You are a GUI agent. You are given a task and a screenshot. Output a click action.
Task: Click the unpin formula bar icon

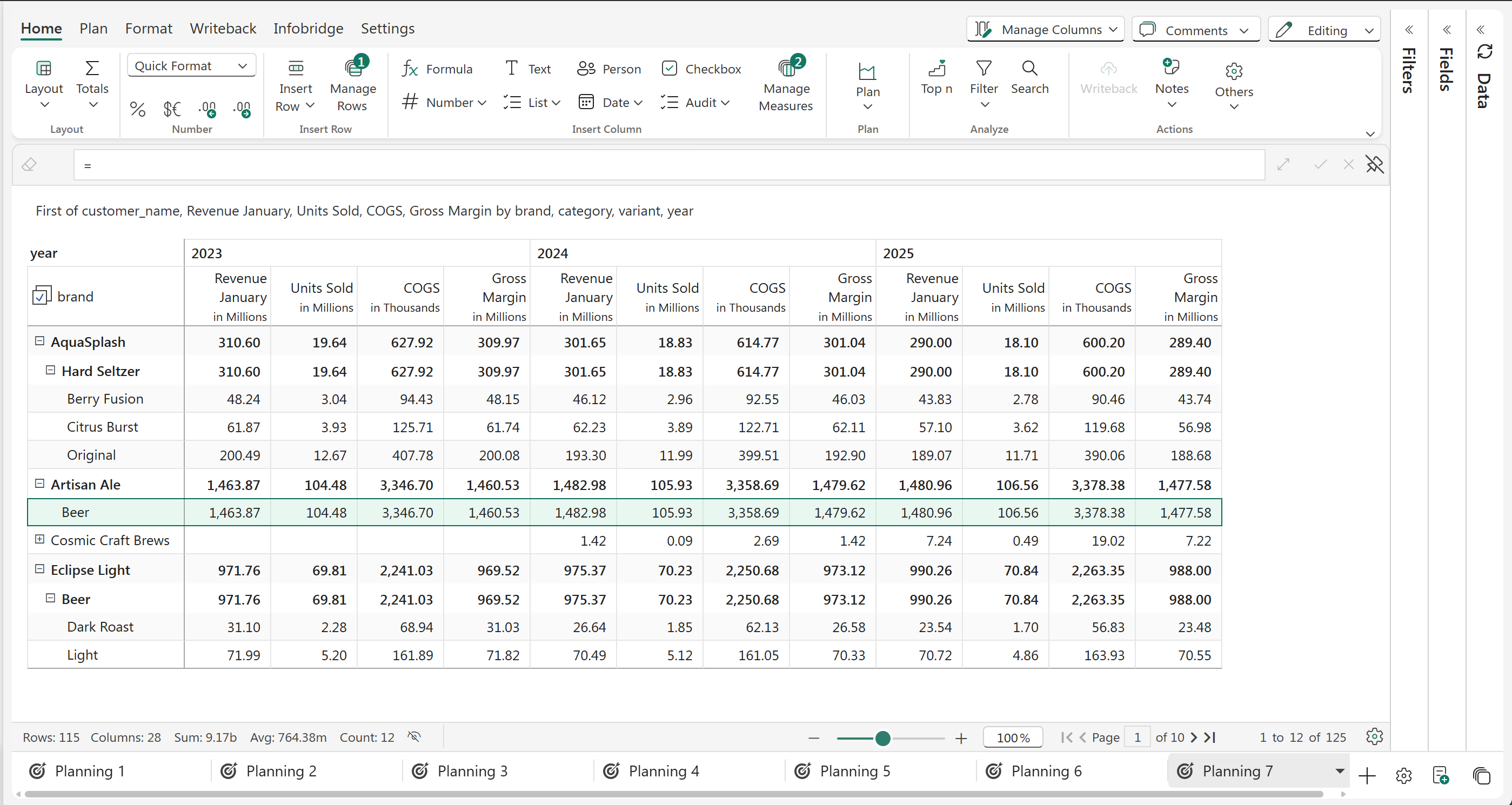coord(1374,165)
